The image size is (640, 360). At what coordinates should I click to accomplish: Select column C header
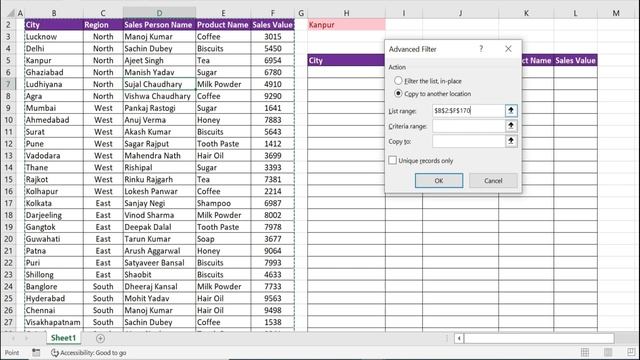[x=103, y=13]
